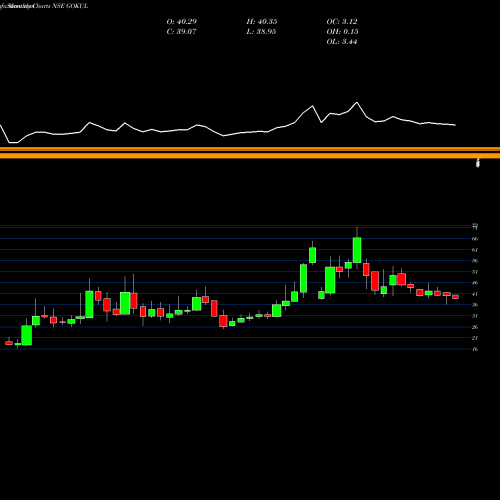Click the "OL: 3.44" reading
This screenshot has height=500, width=500.
coord(342,42)
